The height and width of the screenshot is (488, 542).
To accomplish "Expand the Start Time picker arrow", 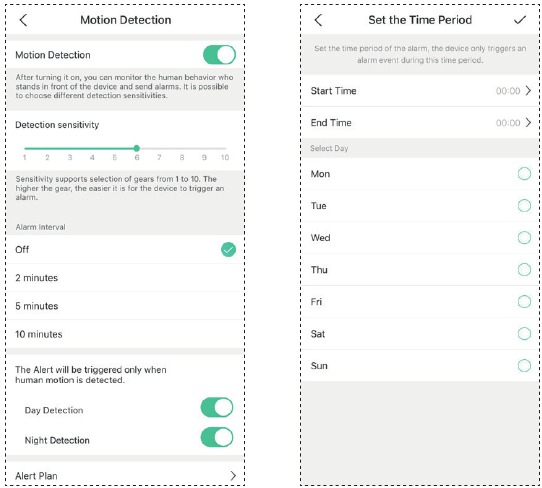I will [528, 91].
